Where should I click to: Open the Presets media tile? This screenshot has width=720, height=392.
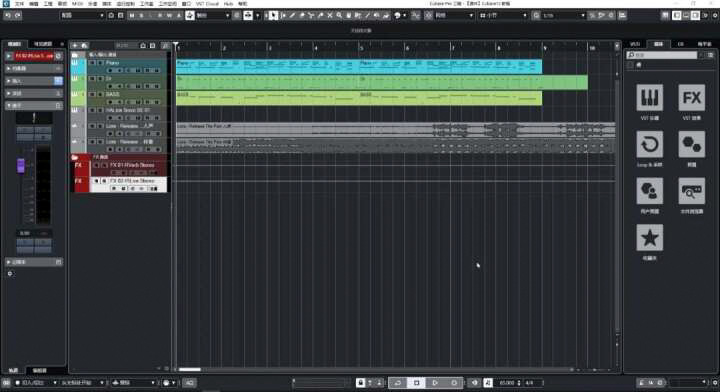pos(692,144)
